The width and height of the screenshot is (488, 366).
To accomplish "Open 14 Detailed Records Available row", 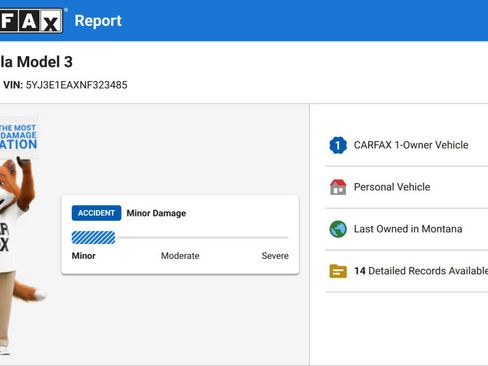I will pos(407,271).
